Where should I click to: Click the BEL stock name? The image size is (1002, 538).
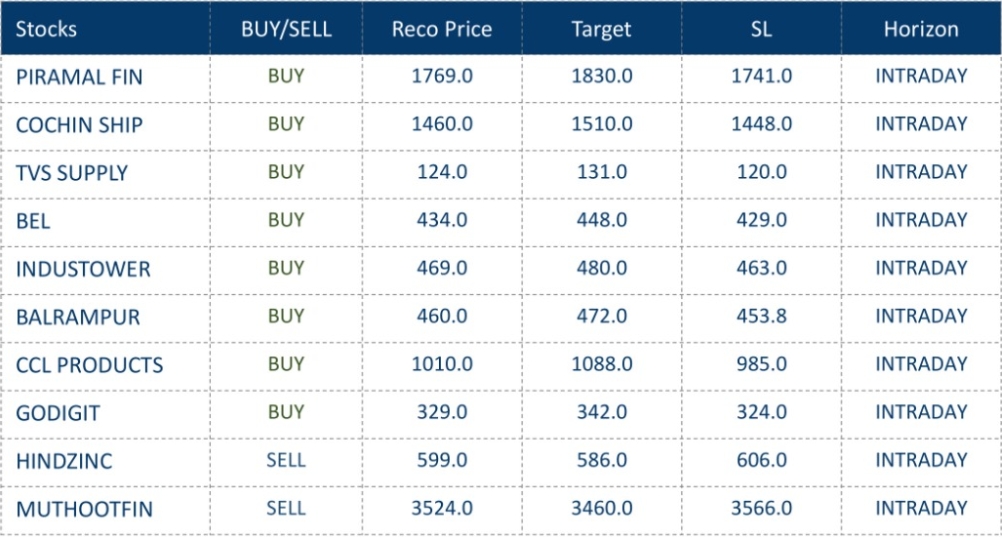point(33,221)
